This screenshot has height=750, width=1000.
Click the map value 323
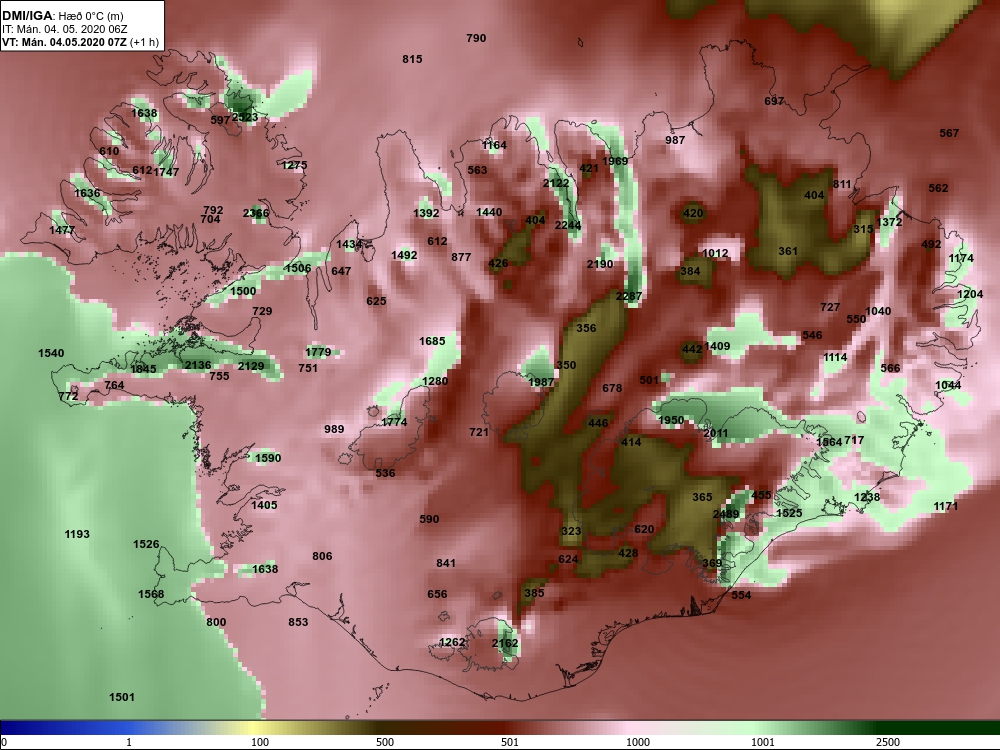click(x=571, y=531)
